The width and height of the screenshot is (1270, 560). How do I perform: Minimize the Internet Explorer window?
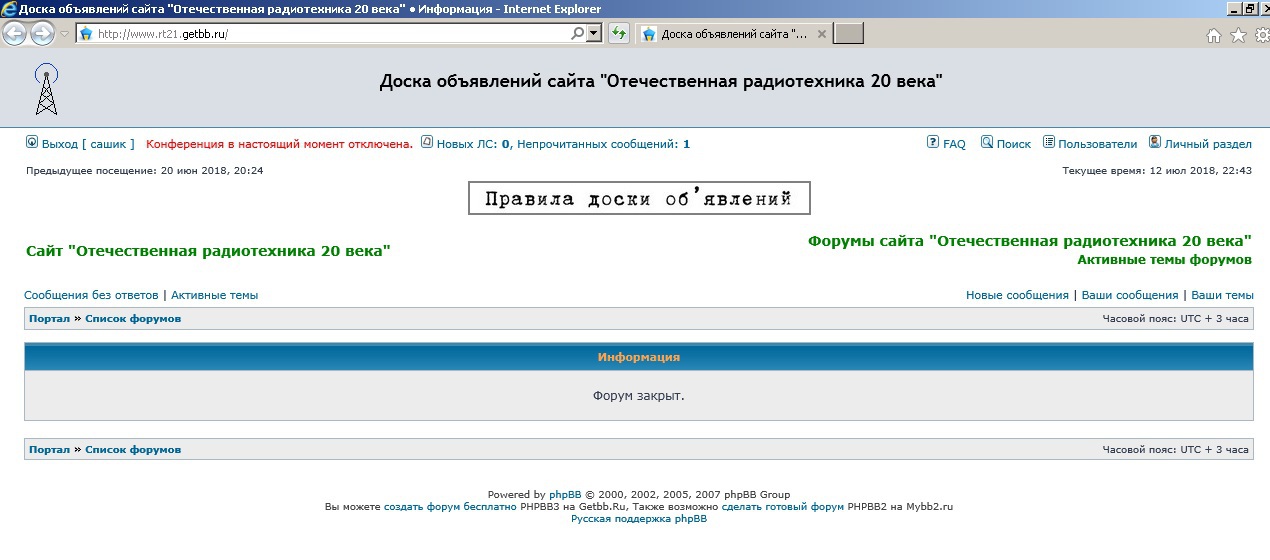click(x=1234, y=8)
